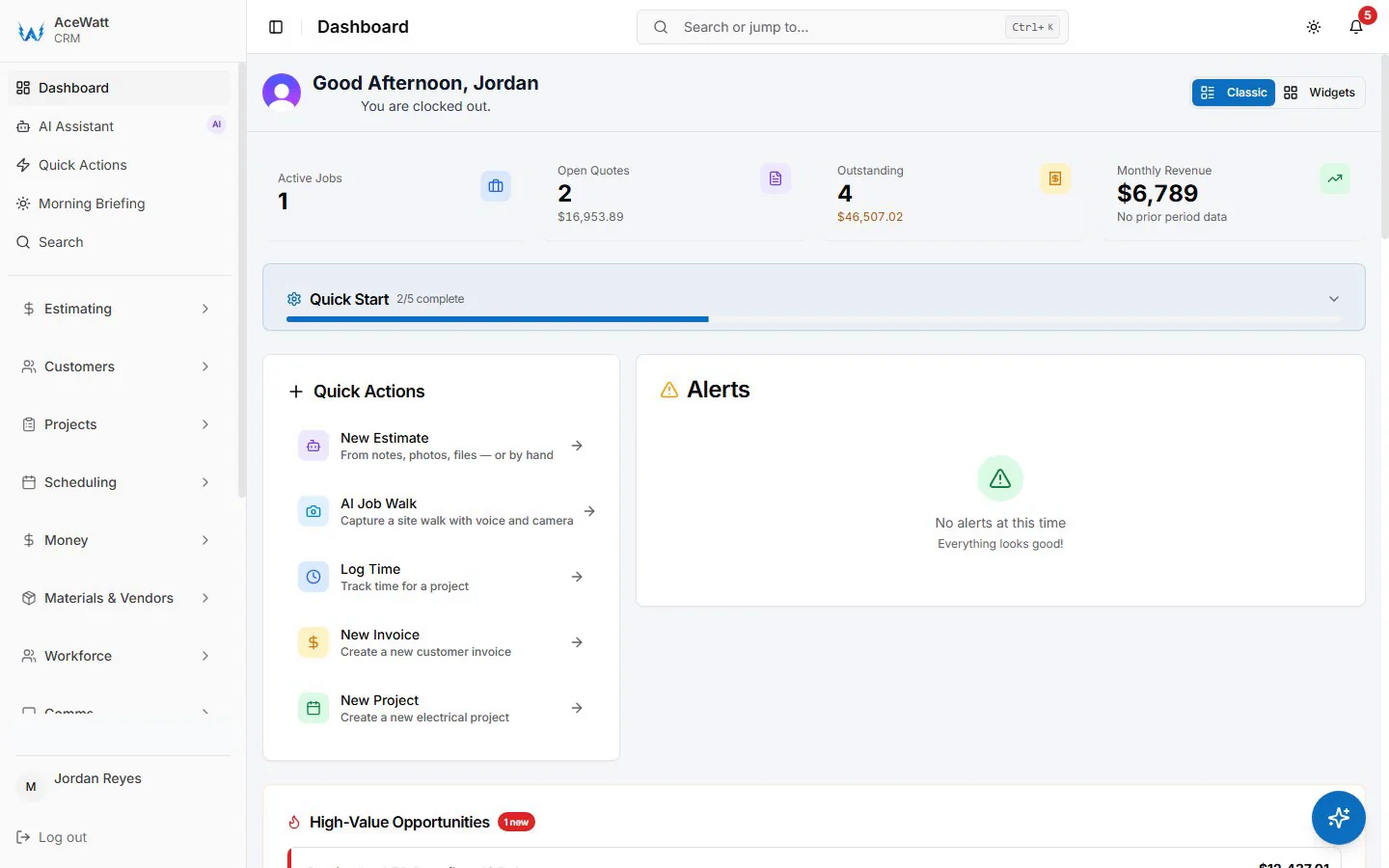Expand the Quick Start panel chevron
1389x868 pixels.
1334,299
